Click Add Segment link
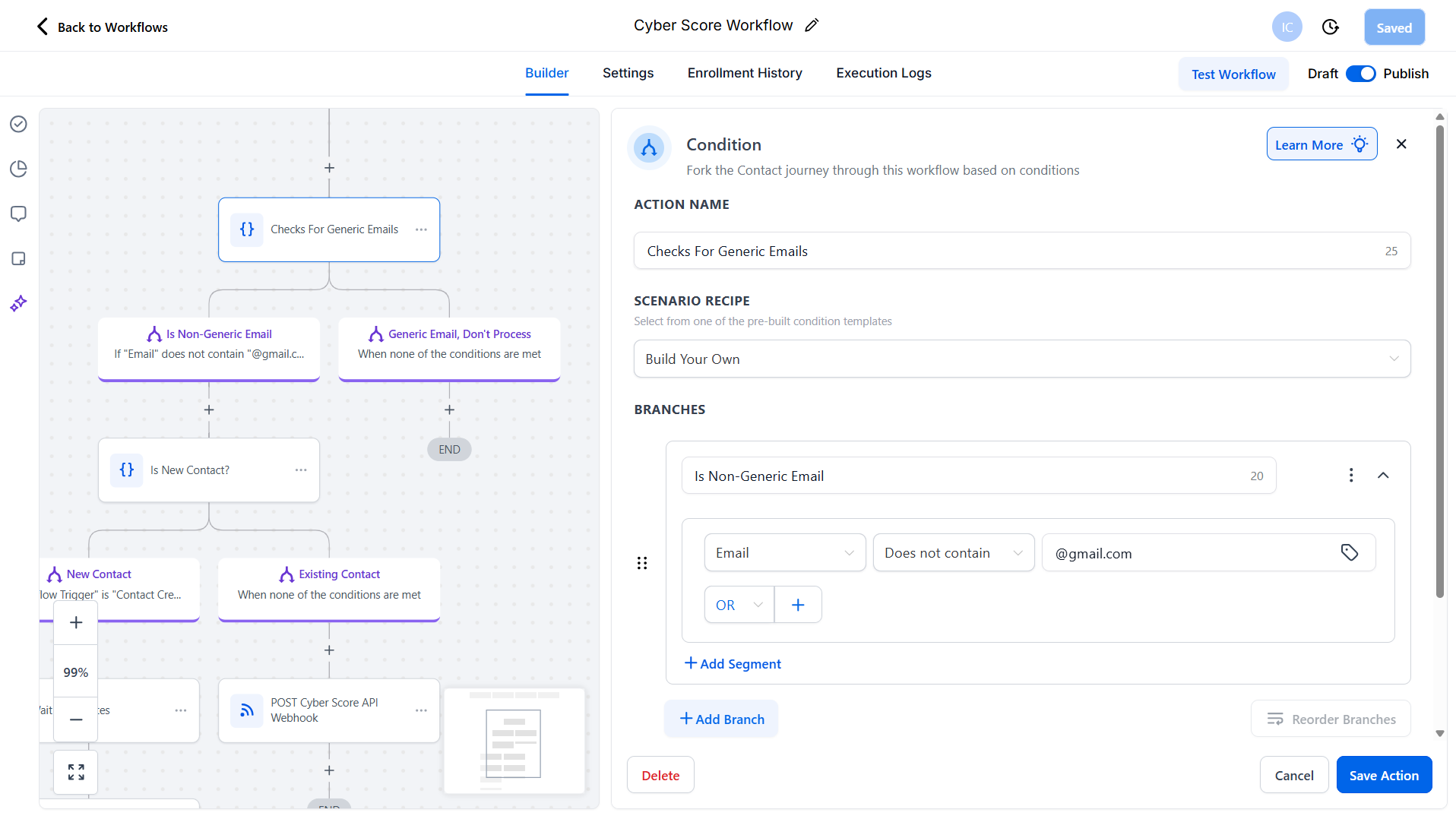The width and height of the screenshot is (1456, 819). 733,663
